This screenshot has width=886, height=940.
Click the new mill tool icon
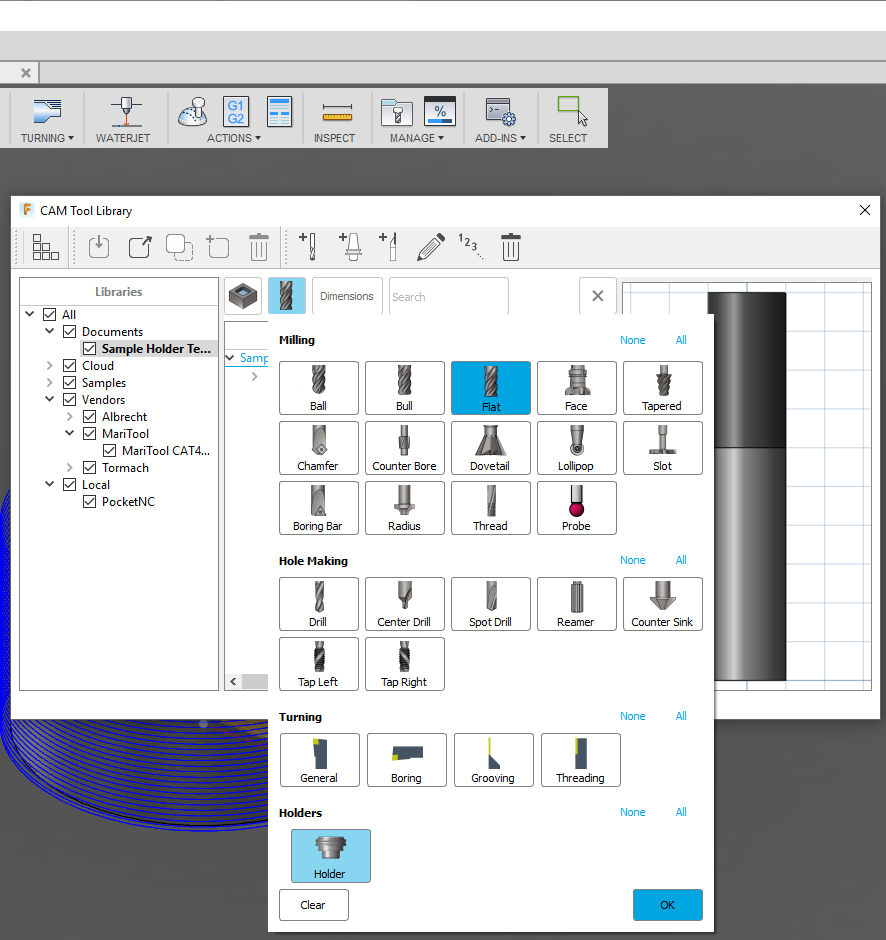click(x=308, y=246)
